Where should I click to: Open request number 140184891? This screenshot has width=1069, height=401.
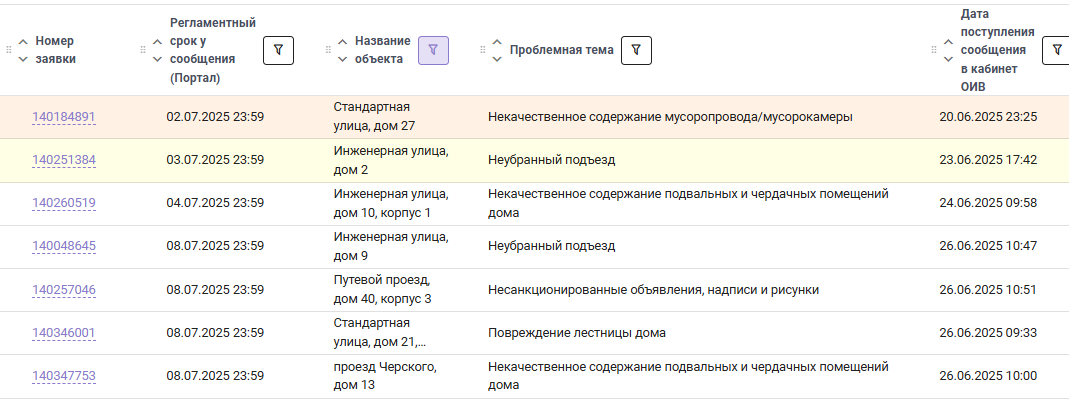click(64, 117)
